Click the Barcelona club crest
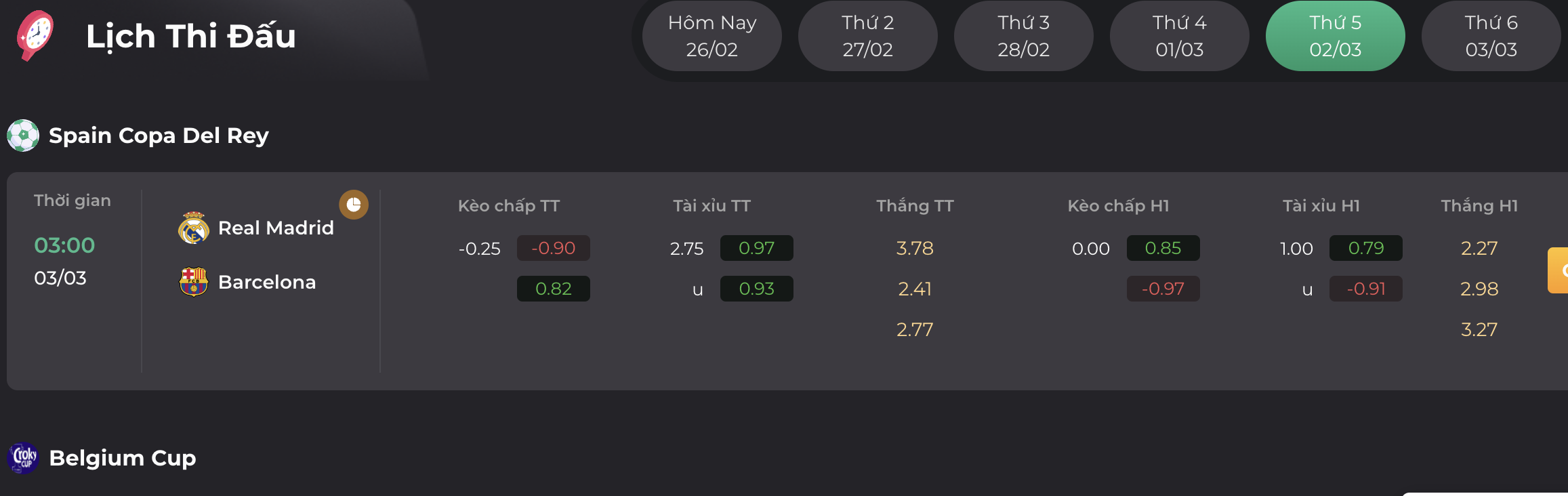1568x496 pixels. click(193, 282)
